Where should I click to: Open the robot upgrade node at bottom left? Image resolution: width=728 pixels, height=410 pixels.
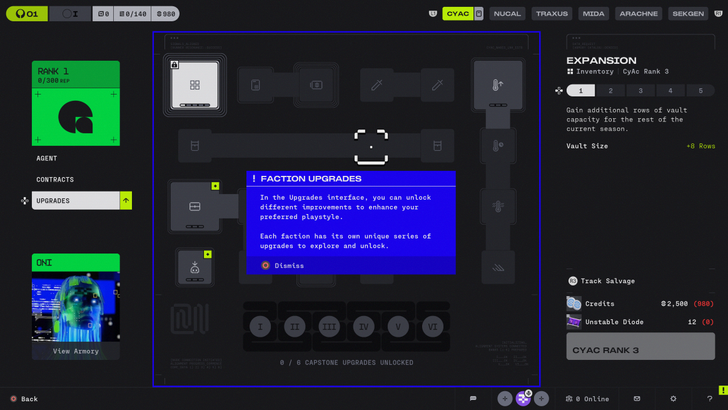point(195,267)
